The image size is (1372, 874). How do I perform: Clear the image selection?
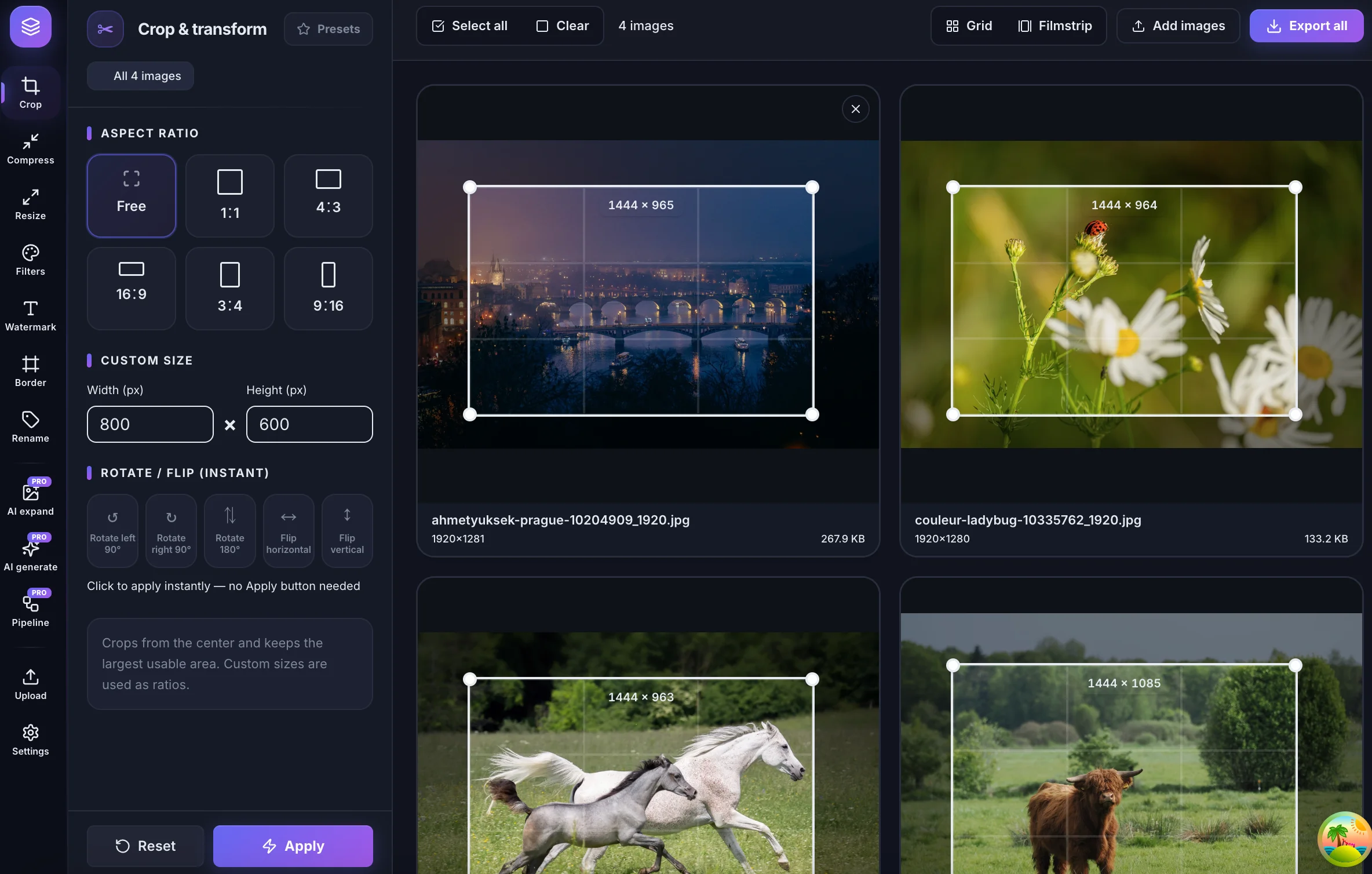pos(563,26)
